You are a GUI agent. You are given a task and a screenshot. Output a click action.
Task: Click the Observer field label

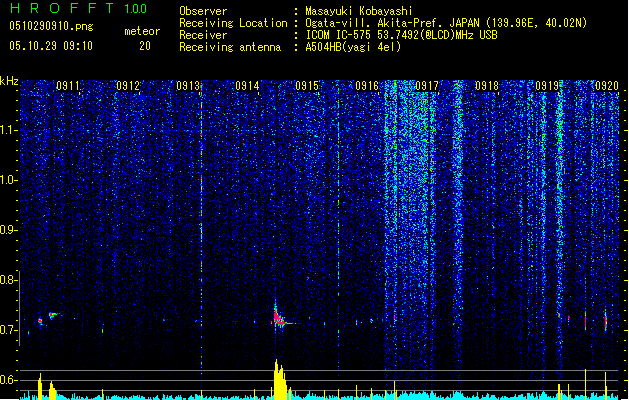[x=203, y=11]
